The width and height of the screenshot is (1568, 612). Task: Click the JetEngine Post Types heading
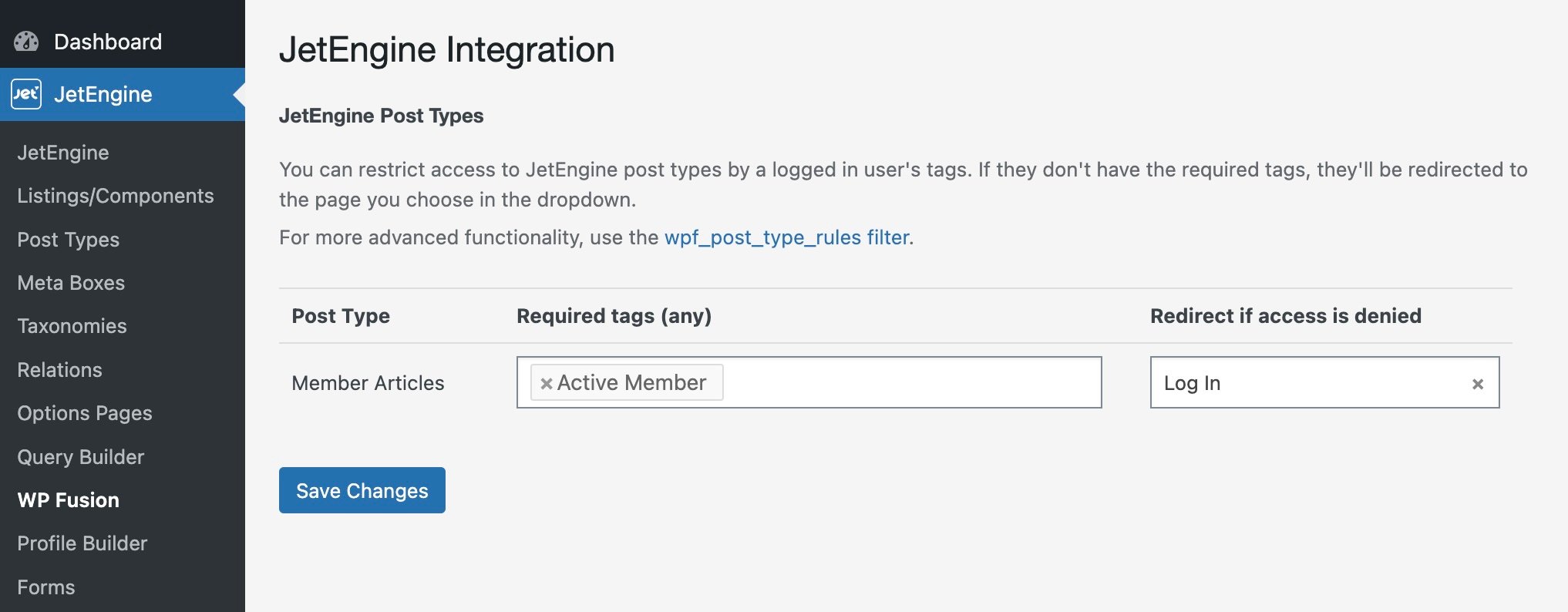point(382,116)
